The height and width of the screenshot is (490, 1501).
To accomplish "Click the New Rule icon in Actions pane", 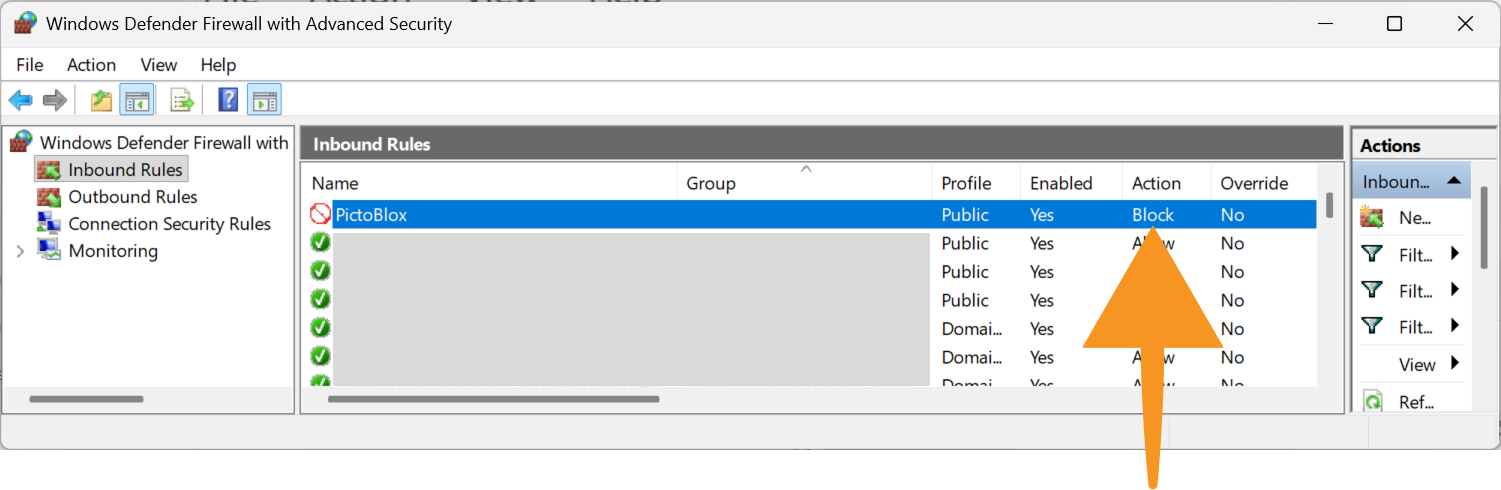I will [x=1372, y=217].
